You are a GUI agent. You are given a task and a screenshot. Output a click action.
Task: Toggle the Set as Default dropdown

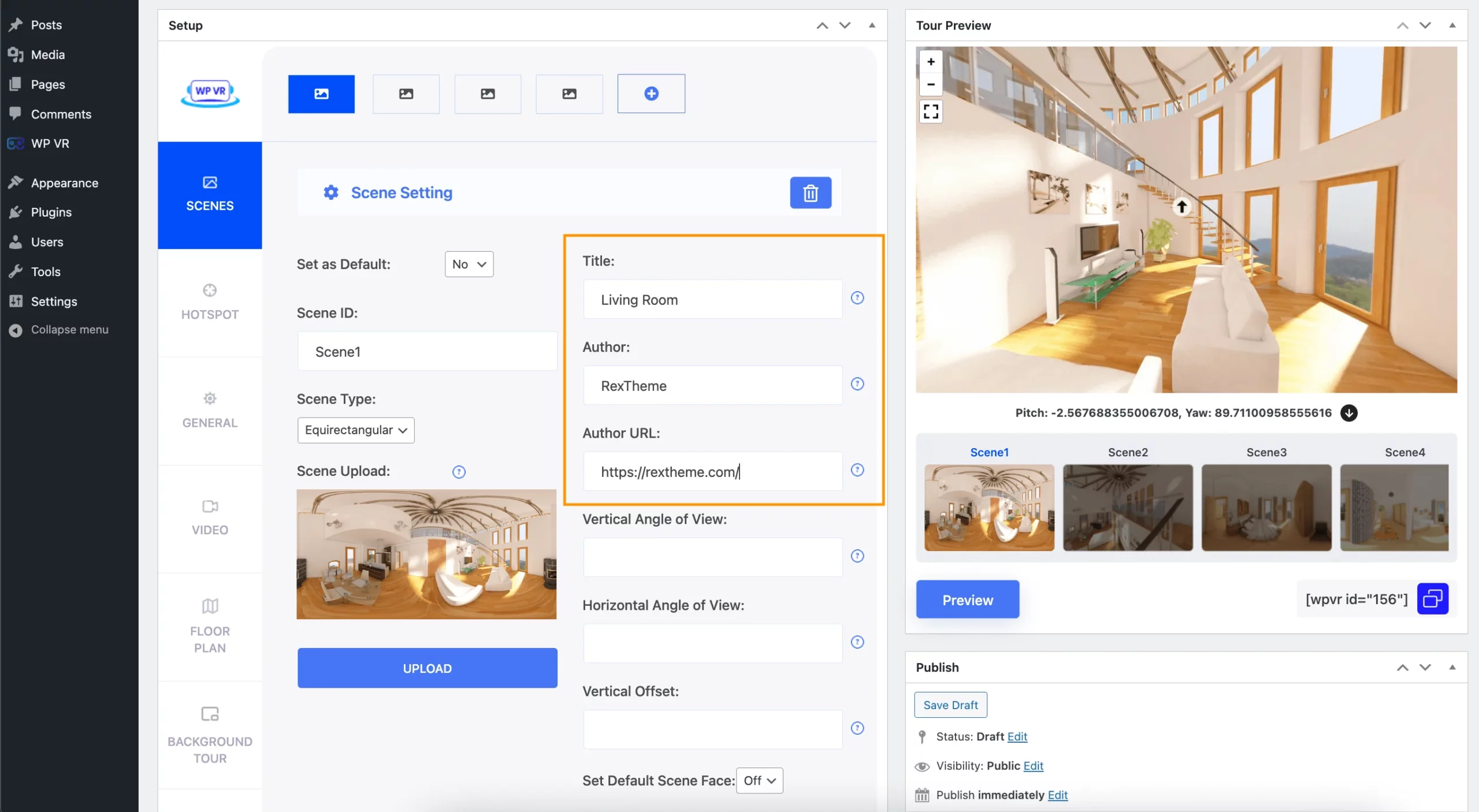pyautogui.click(x=468, y=263)
